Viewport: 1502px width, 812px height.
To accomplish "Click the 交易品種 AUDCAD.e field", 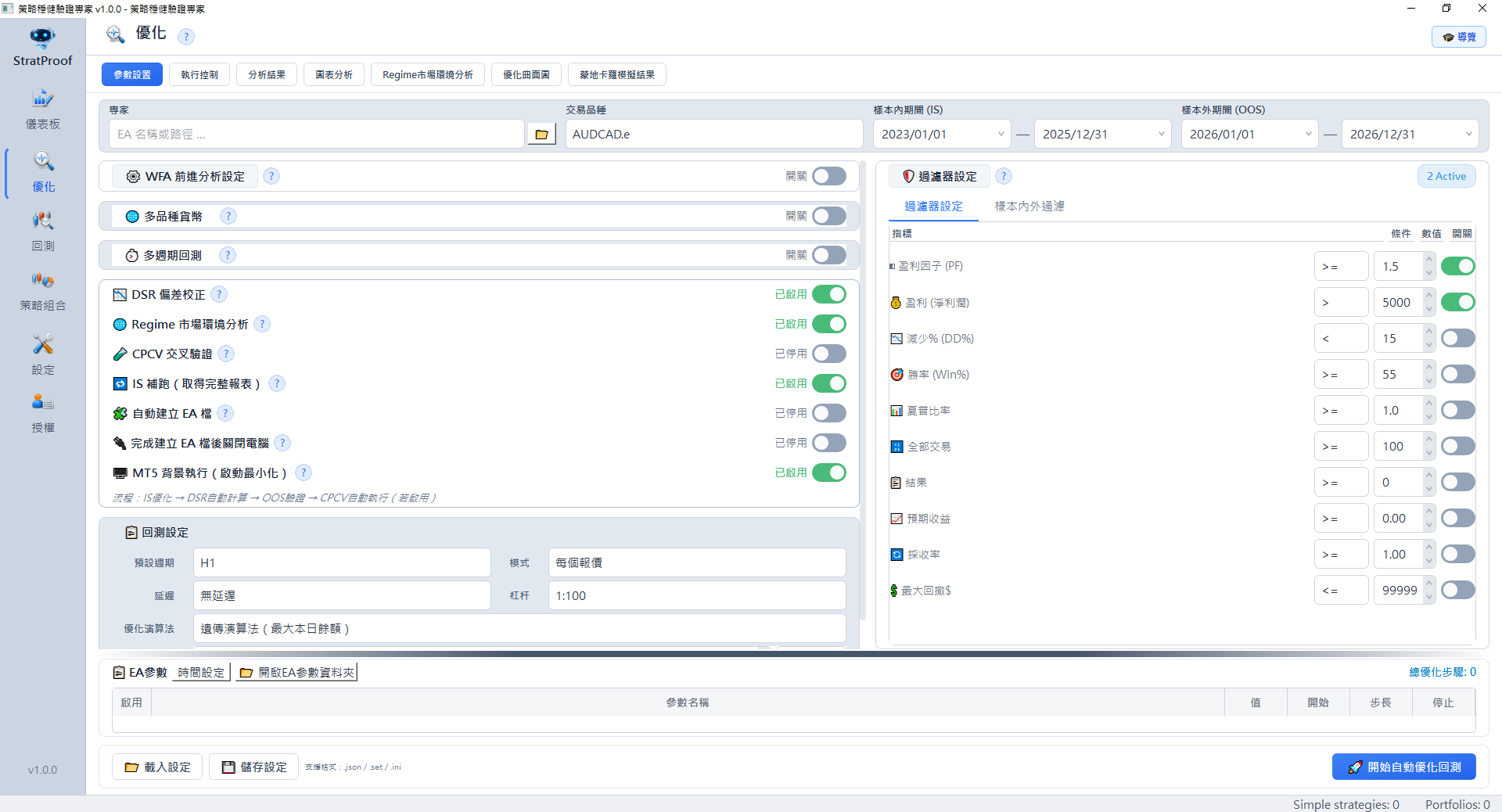I will coord(714,134).
